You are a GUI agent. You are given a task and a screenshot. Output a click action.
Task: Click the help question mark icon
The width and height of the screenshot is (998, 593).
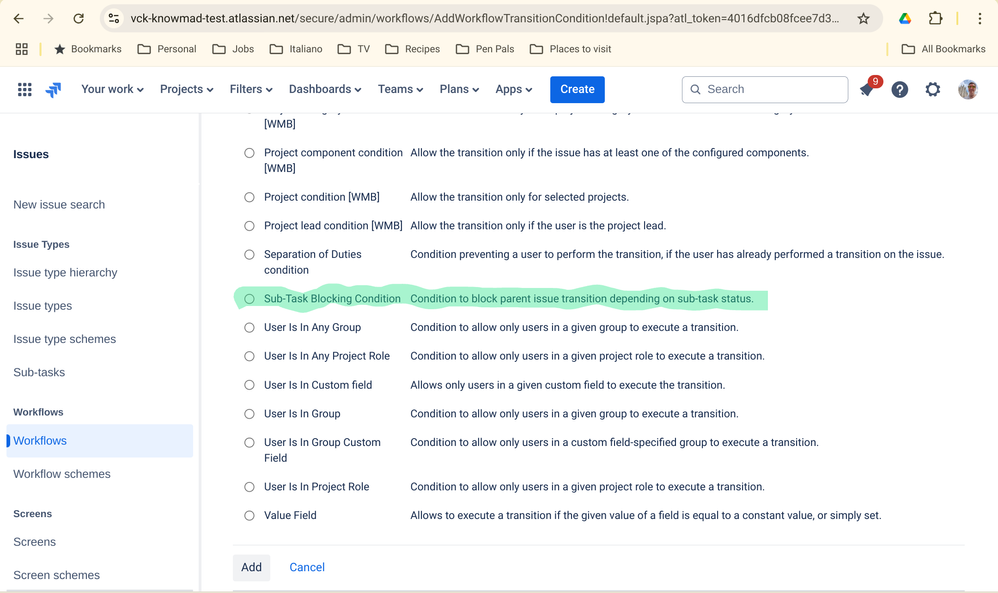tap(899, 89)
